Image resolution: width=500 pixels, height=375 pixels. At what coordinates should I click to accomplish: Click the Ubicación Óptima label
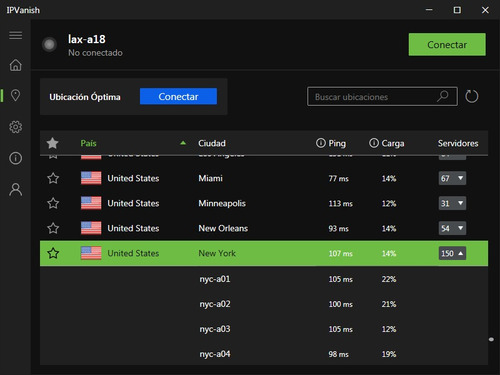(x=85, y=97)
